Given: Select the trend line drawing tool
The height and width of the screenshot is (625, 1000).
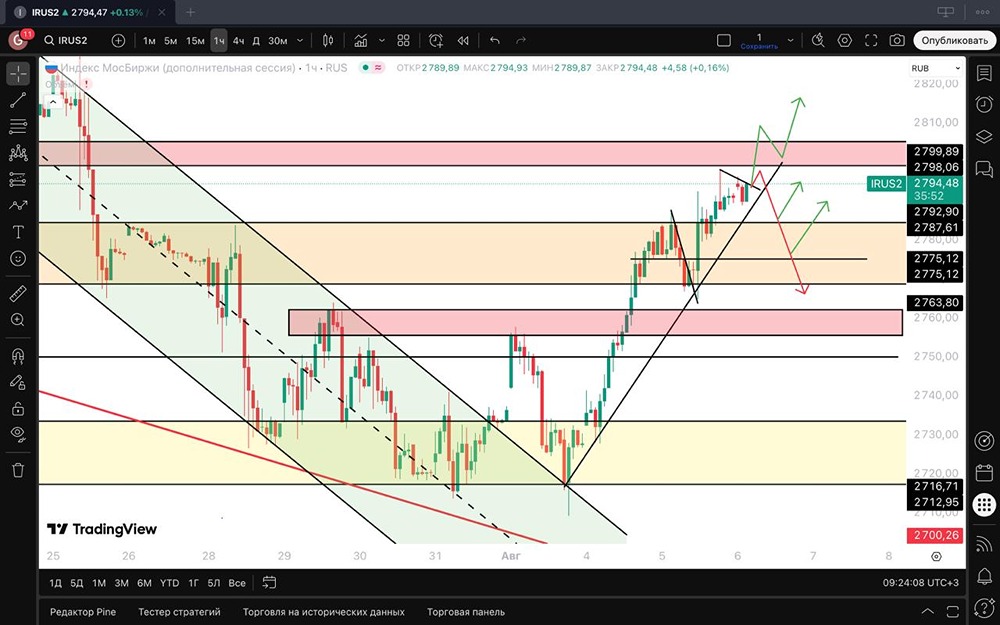Looking at the screenshot, I should click(18, 99).
